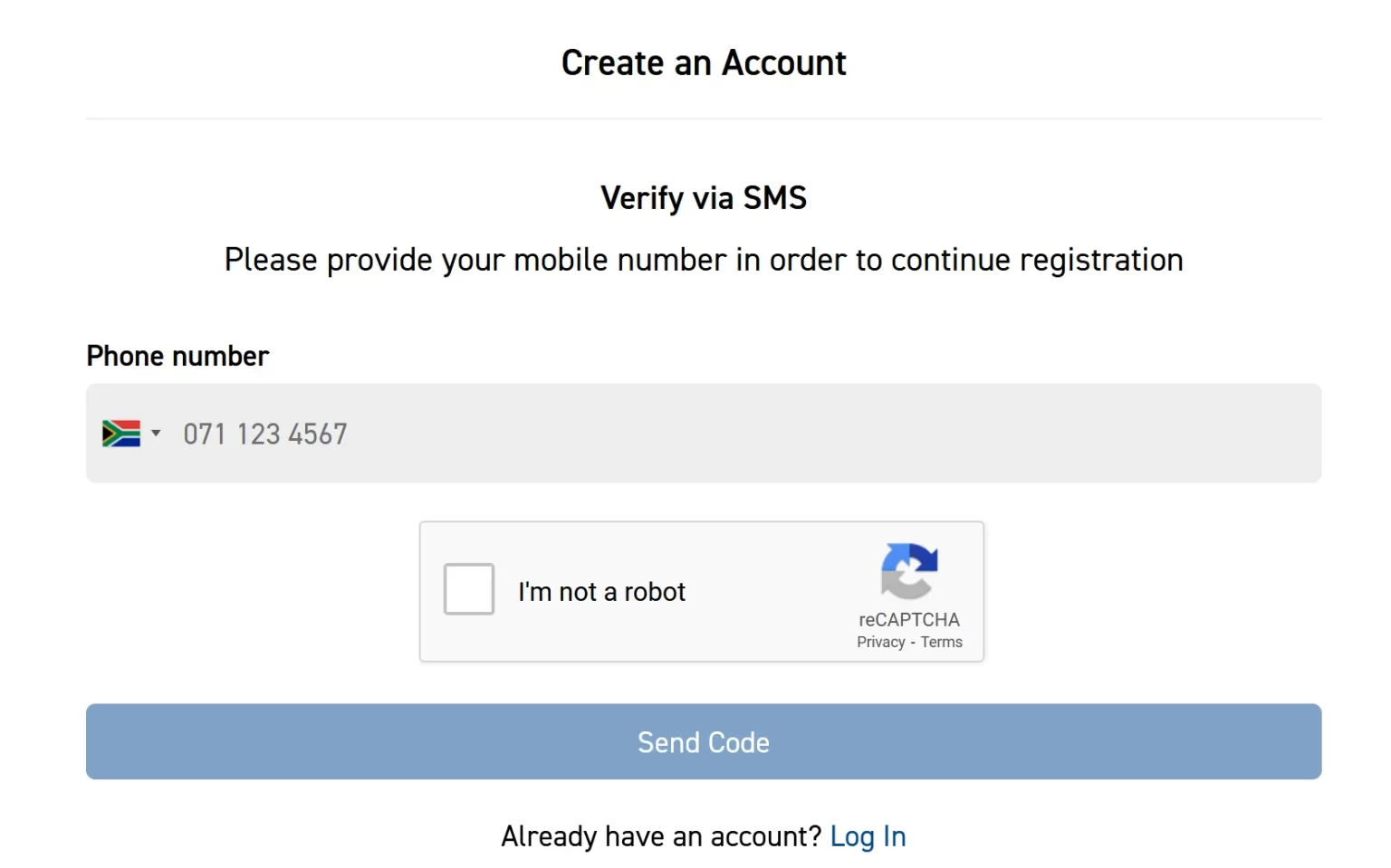Click the "I'm not a robot" label text
The image size is (1391, 868).
point(601,592)
